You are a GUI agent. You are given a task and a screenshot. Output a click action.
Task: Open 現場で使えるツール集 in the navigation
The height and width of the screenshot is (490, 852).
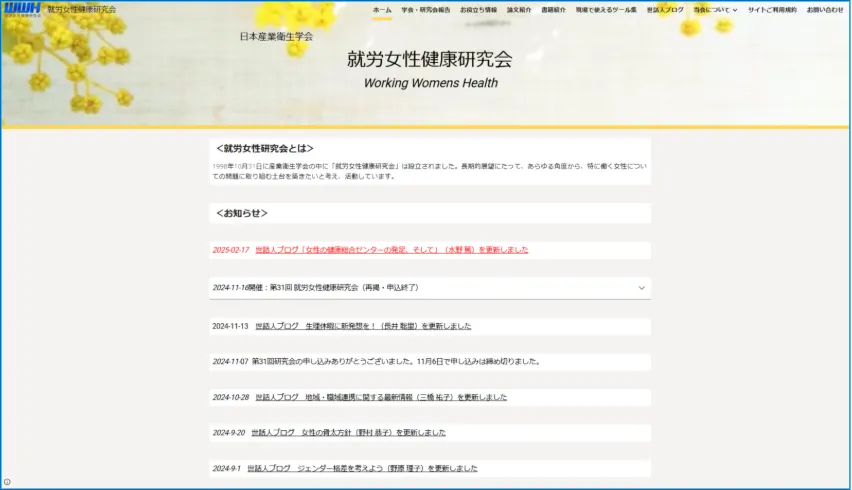[x=606, y=10]
